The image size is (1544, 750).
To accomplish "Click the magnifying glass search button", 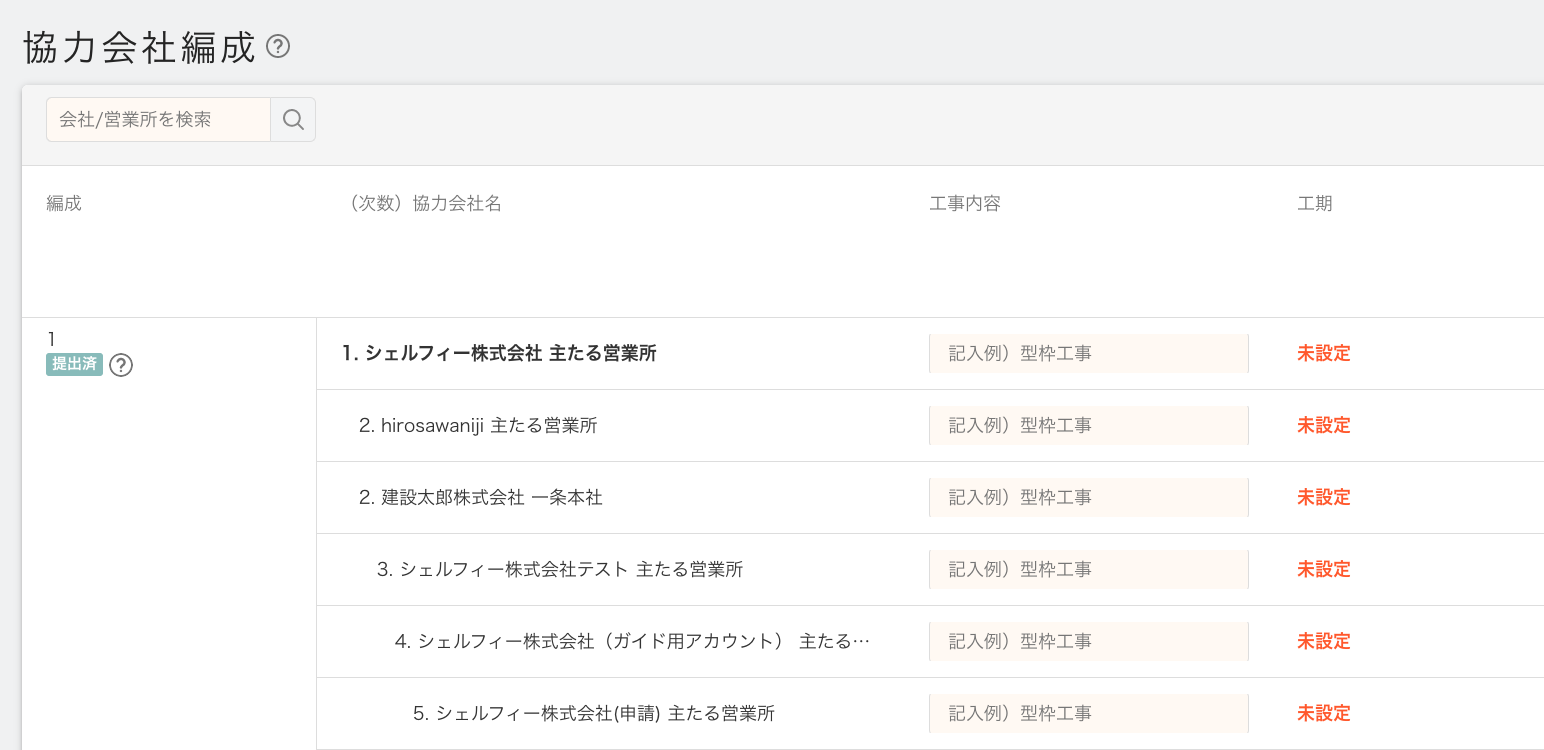I will click(x=293, y=120).
